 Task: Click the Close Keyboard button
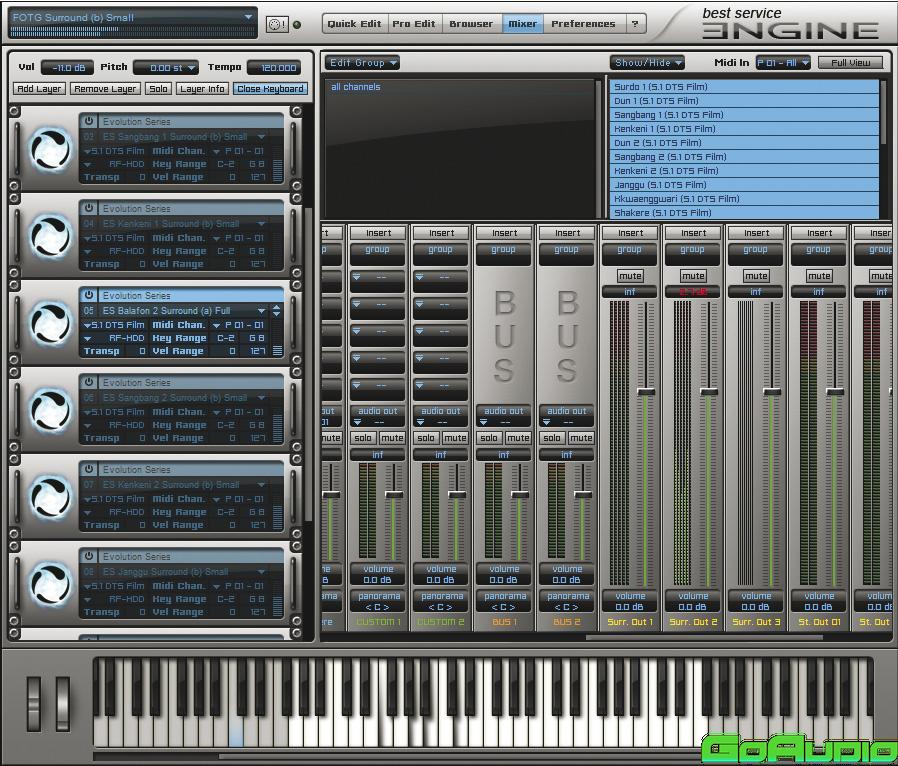(x=270, y=89)
